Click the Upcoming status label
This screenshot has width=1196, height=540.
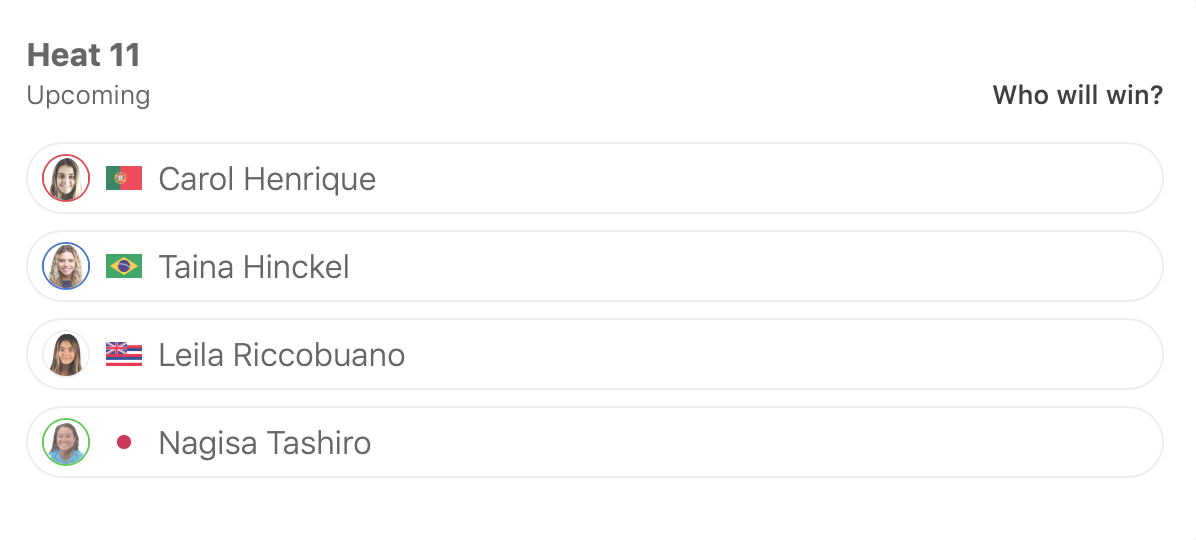pos(88,96)
